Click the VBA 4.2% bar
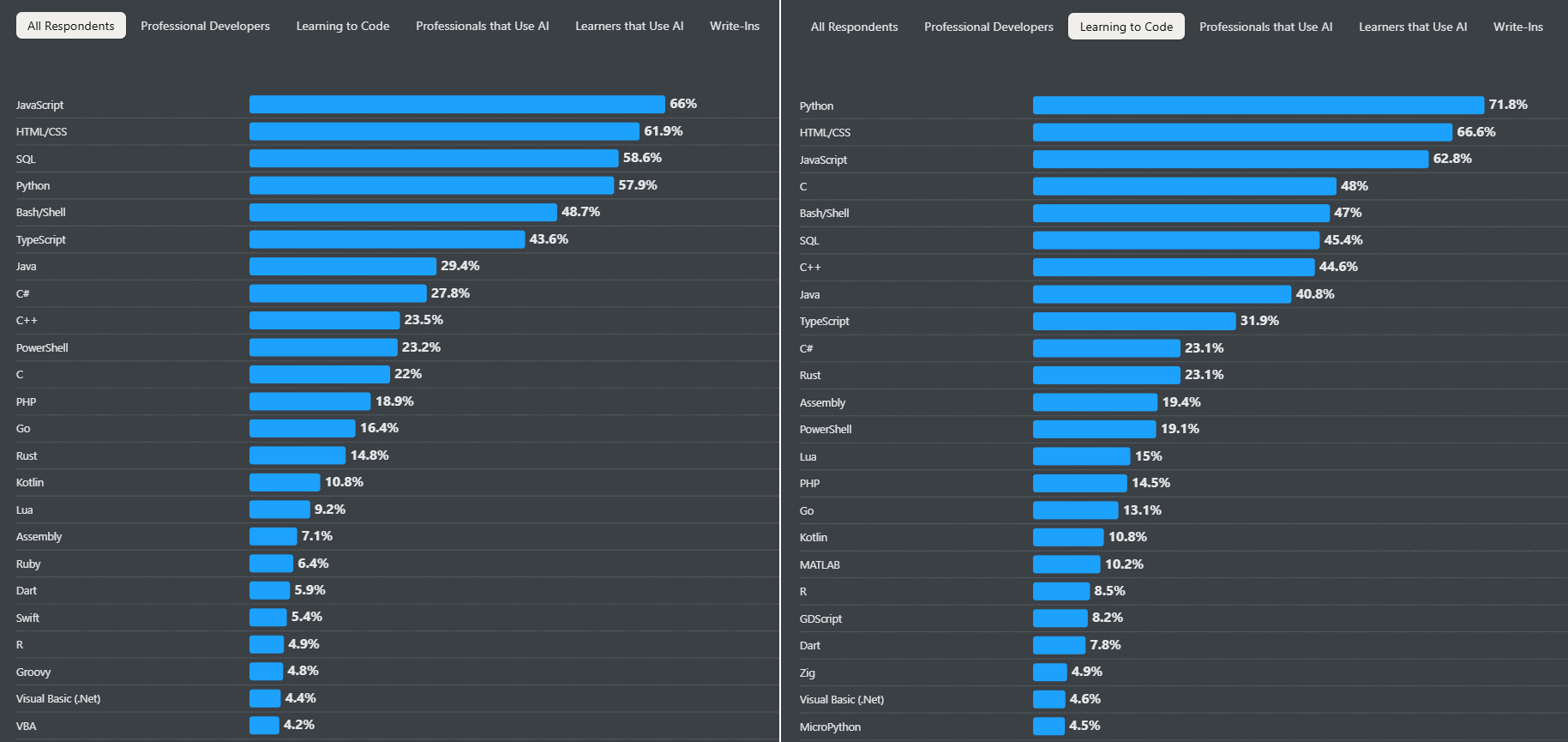The width and height of the screenshot is (1568, 742). 264,726
